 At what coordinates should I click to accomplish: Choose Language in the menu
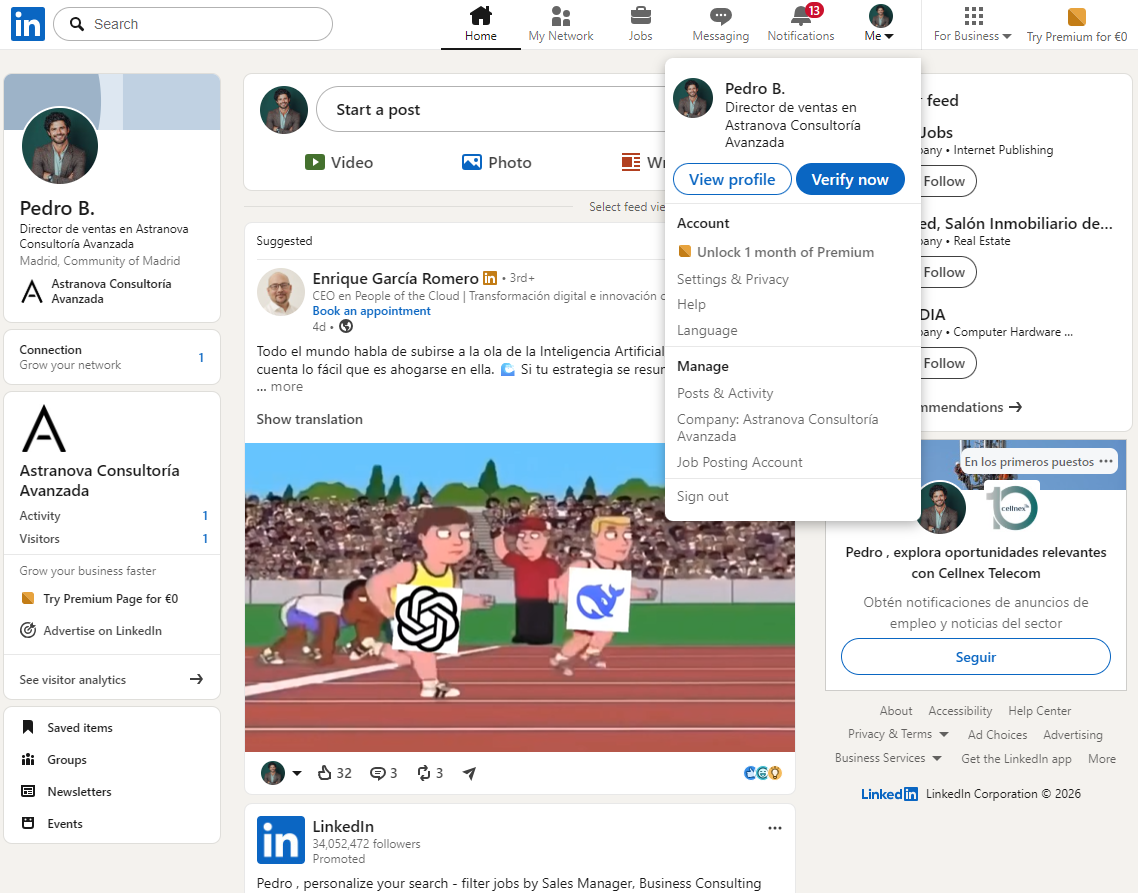click(707, 330)
